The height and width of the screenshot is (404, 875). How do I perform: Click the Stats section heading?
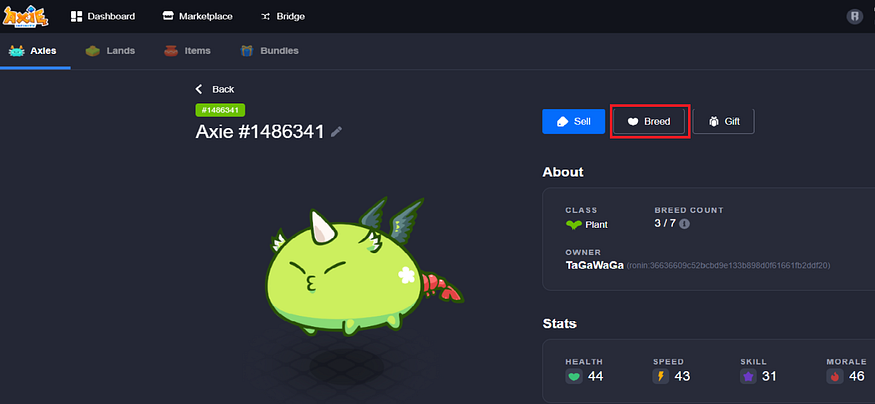point(560,324)
